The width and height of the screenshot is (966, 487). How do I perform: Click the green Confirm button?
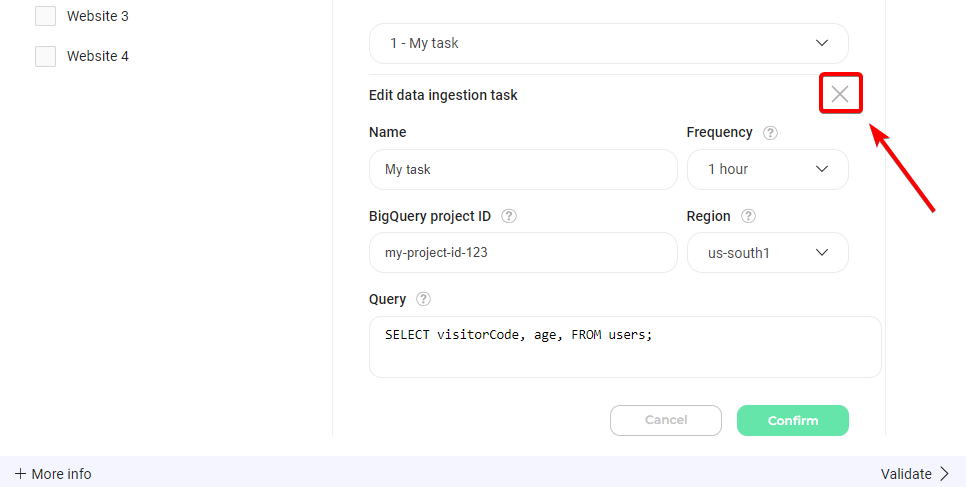click(792, 420)
